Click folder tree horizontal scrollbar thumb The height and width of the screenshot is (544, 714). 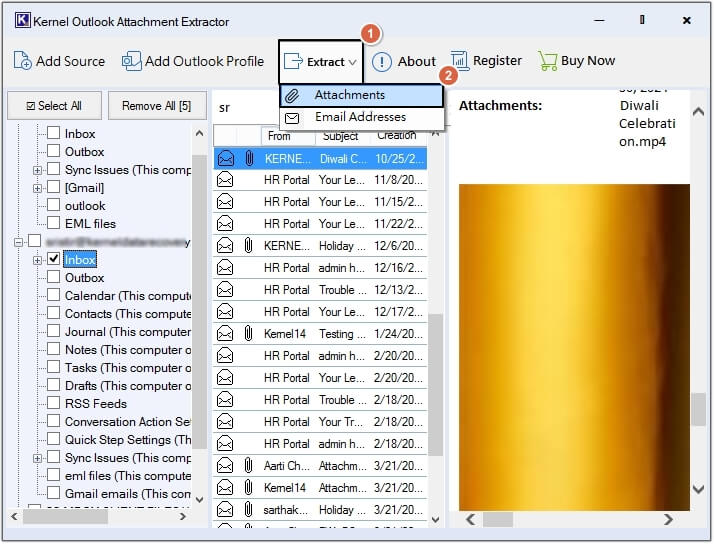pyautogui.click(x=66, y=516)
